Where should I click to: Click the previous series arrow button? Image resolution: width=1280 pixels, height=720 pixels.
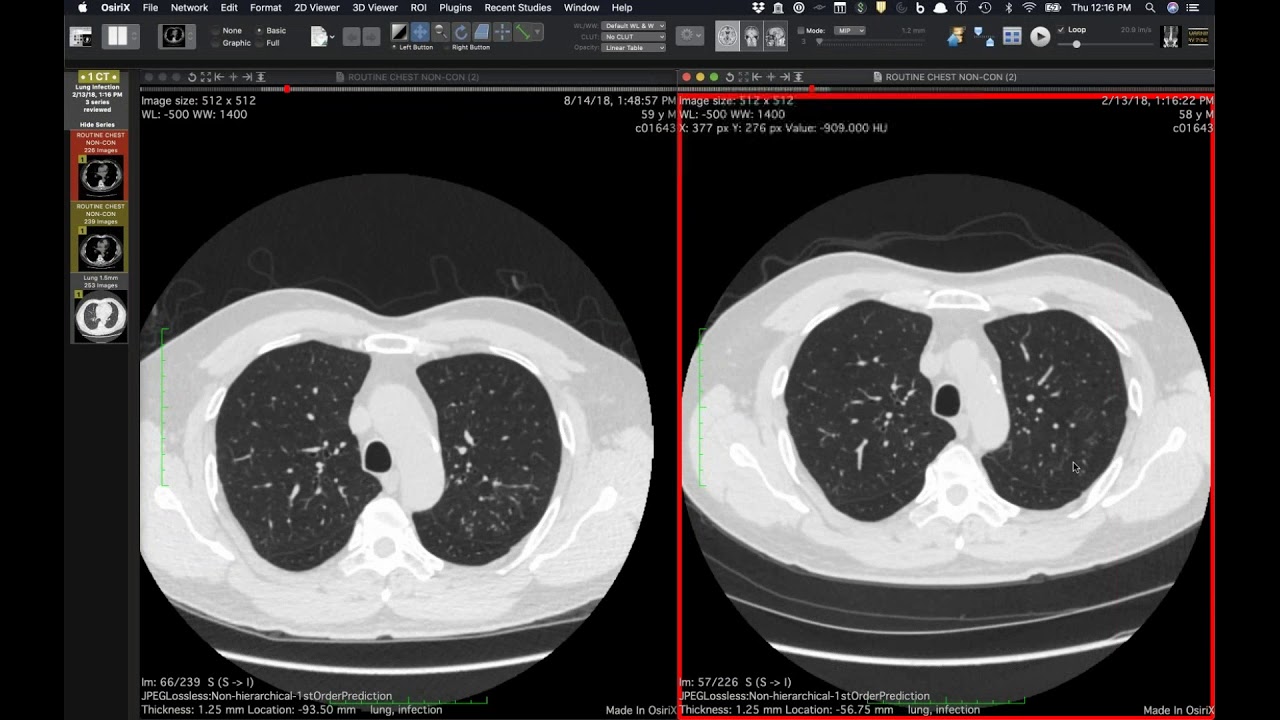pos(351,37)
